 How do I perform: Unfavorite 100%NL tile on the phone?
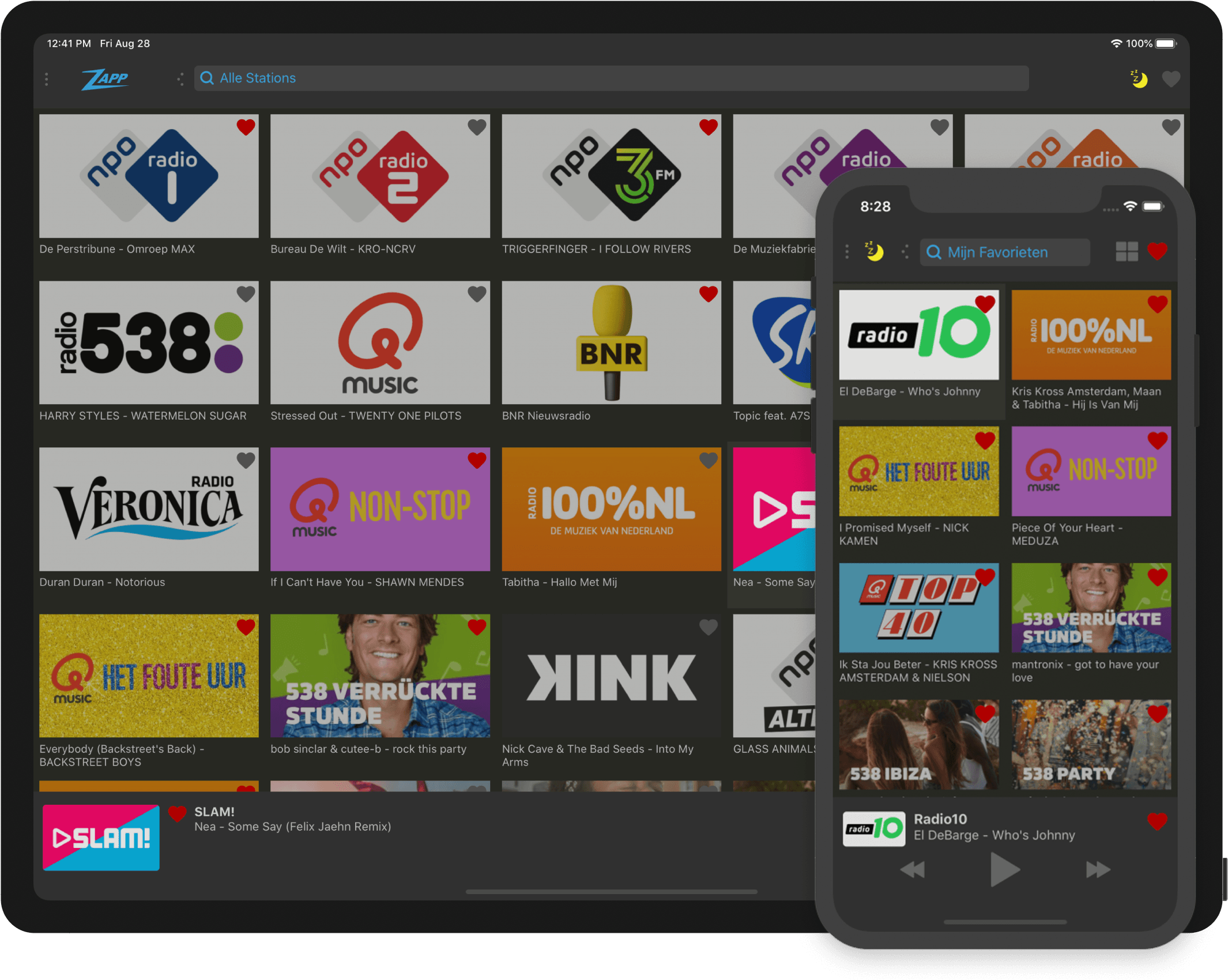(x=1157, y=303)
